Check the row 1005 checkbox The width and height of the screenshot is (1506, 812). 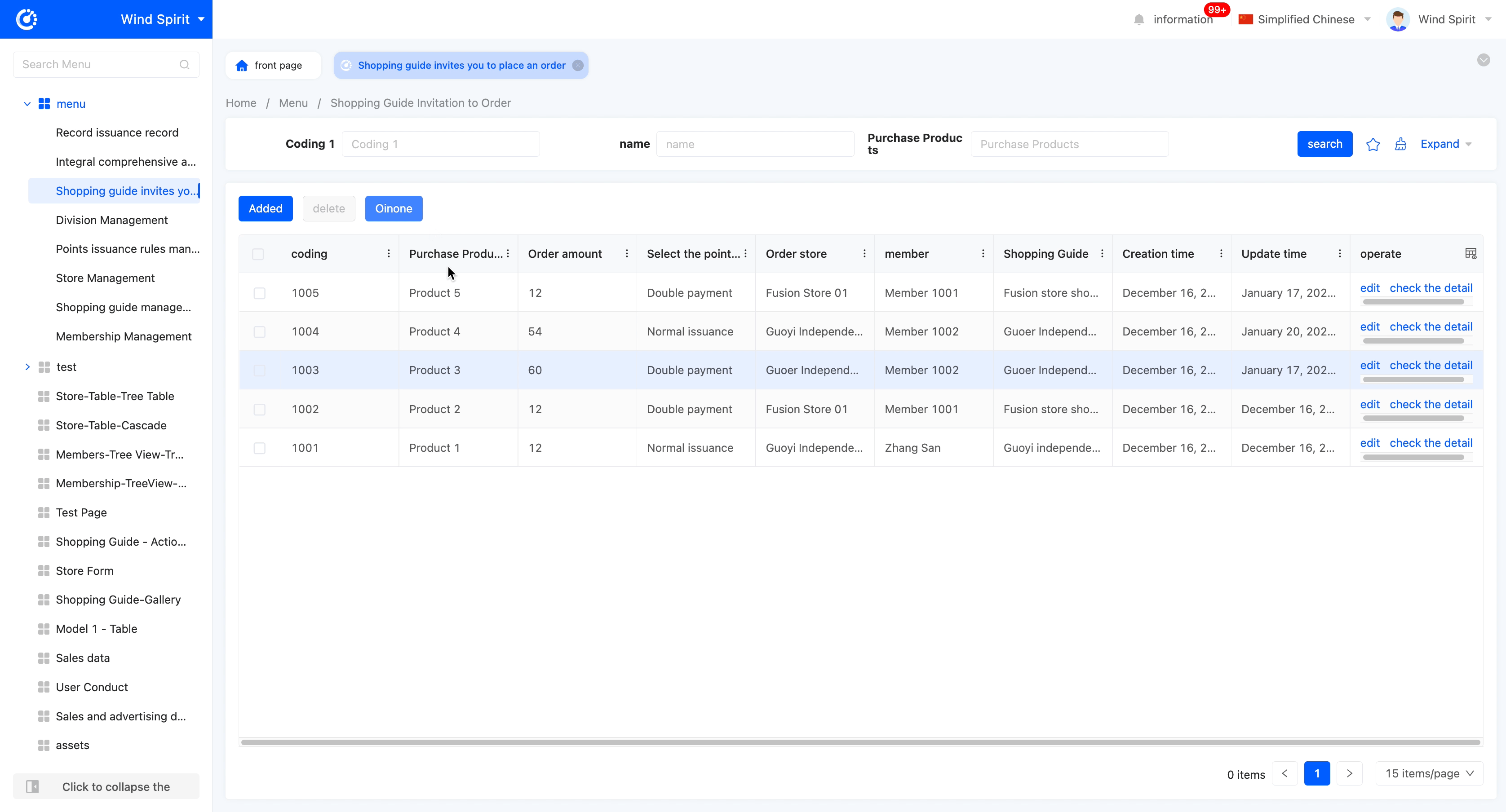click(x=260, y=293)
